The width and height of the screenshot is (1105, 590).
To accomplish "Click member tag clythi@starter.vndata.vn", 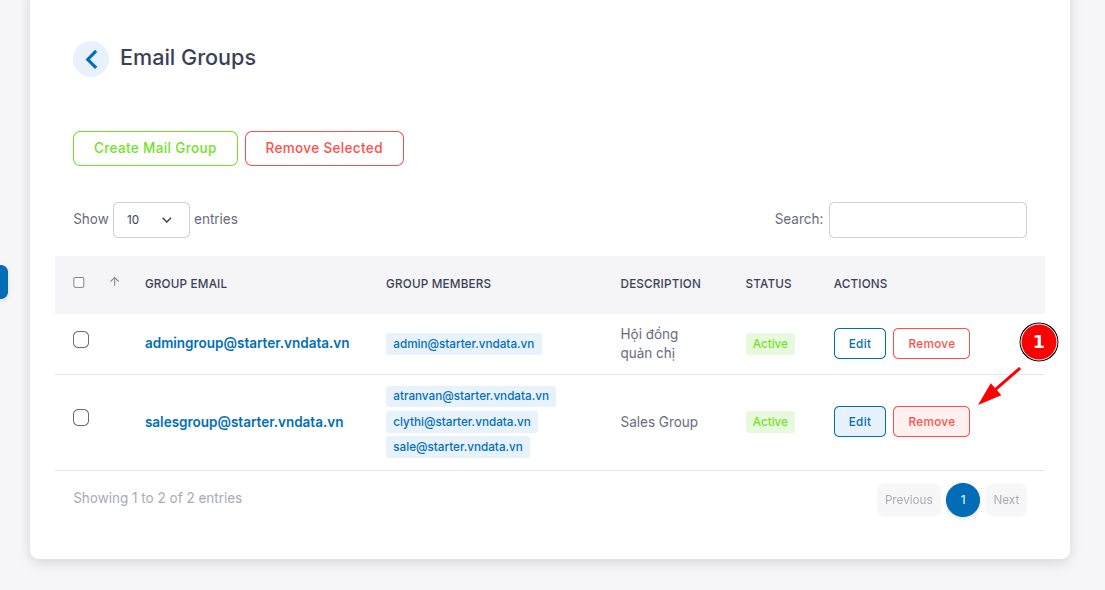I will [462, 422].
